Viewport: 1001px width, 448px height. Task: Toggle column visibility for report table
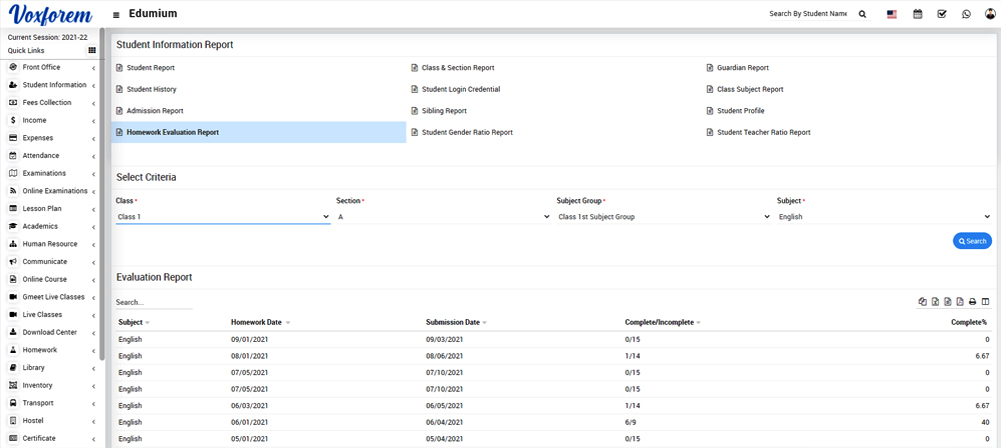tap(985, 302)
